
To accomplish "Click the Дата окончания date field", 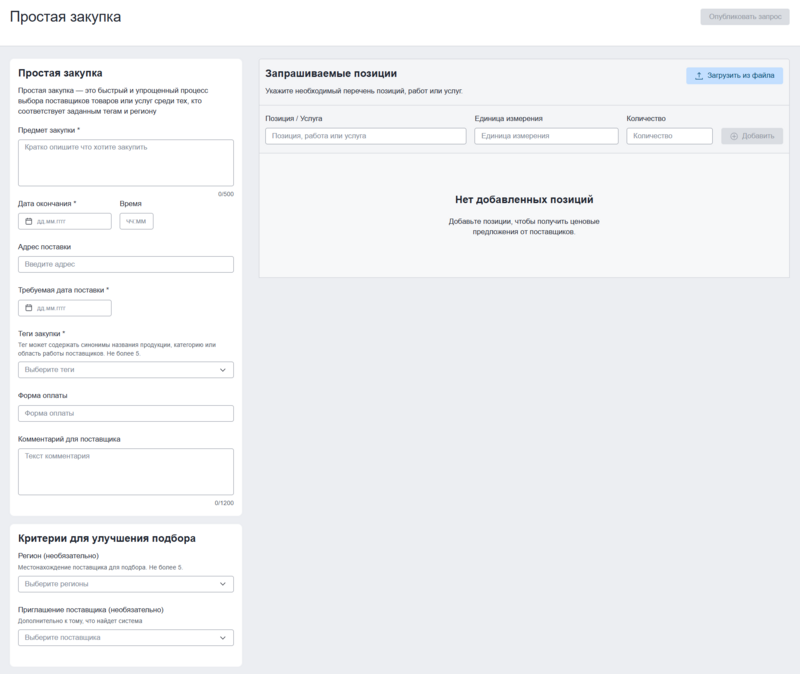I will click(x=70, y=221).
